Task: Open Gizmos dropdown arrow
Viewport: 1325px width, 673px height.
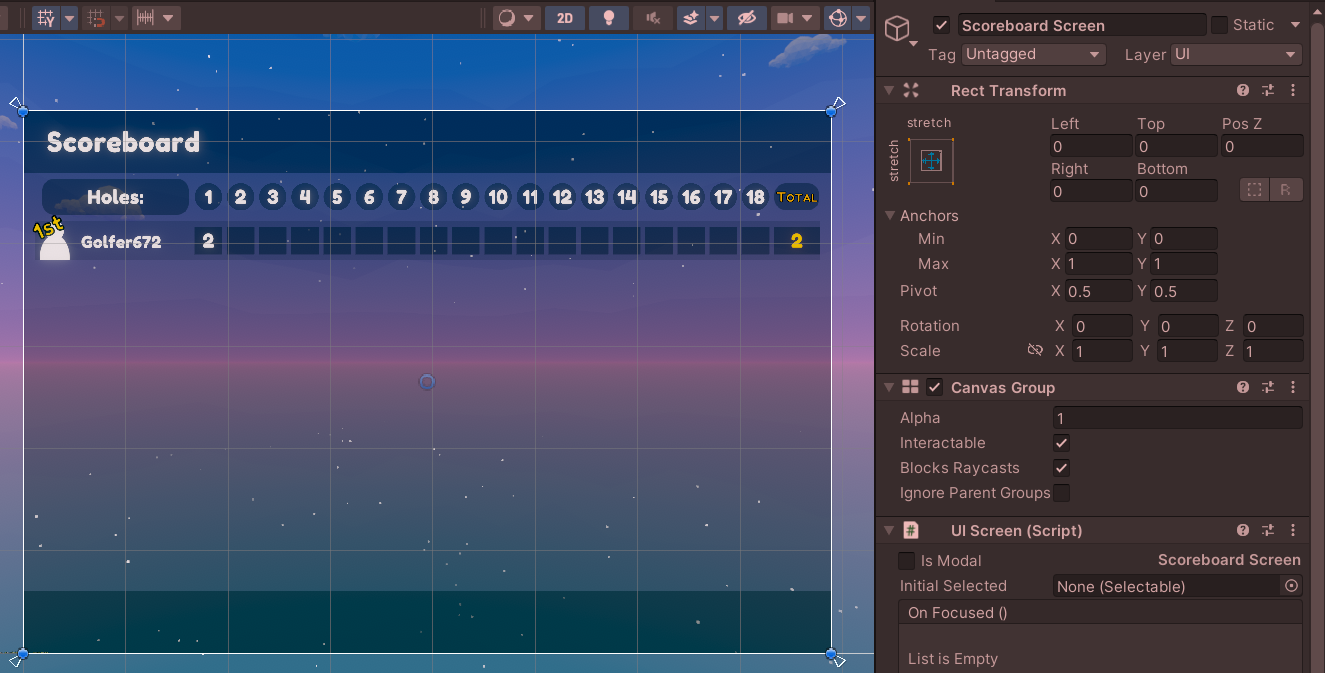Action: [x=861, y=18]
